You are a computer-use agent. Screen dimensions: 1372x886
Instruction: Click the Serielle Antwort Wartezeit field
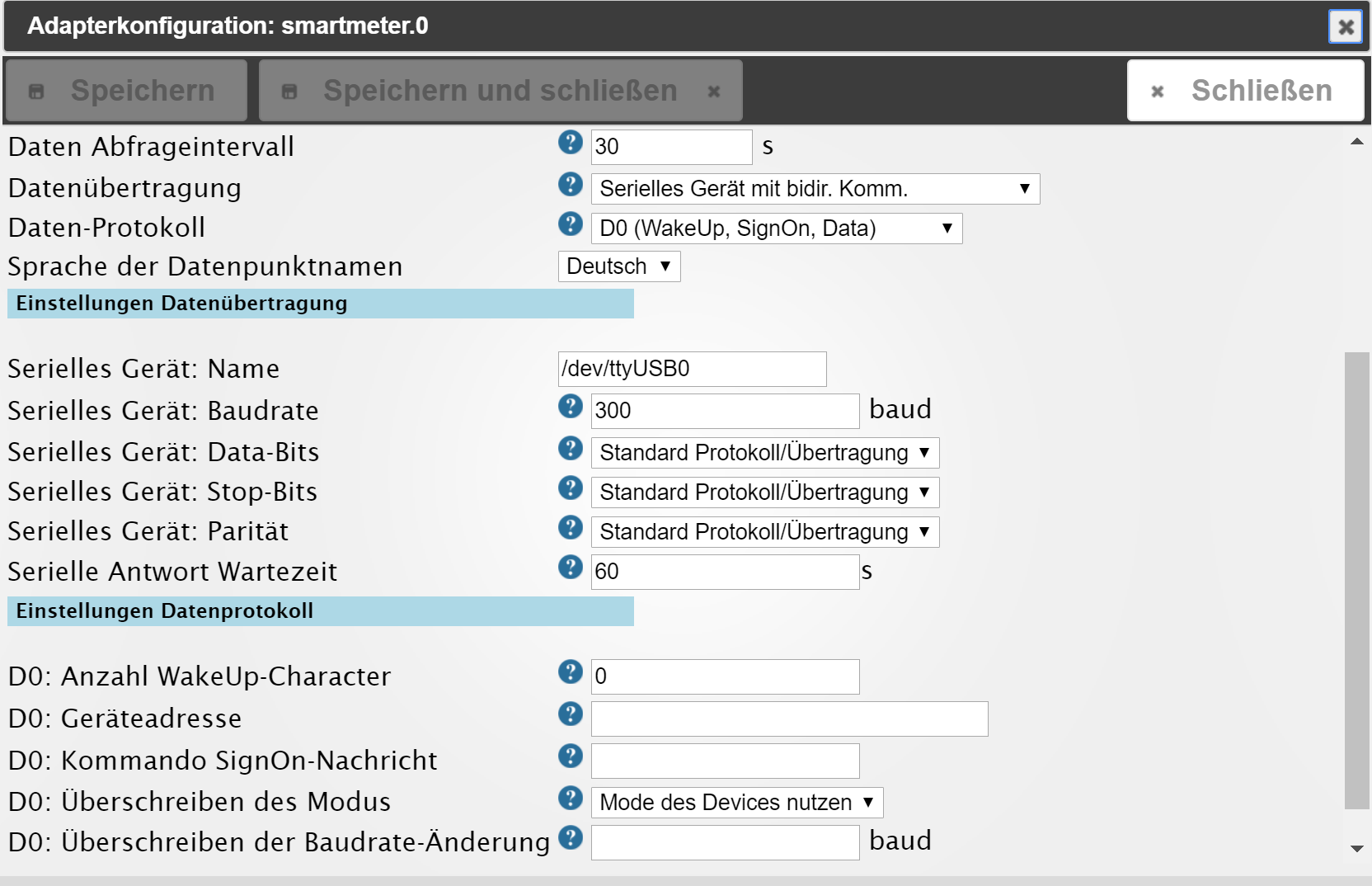coord(725,572)
